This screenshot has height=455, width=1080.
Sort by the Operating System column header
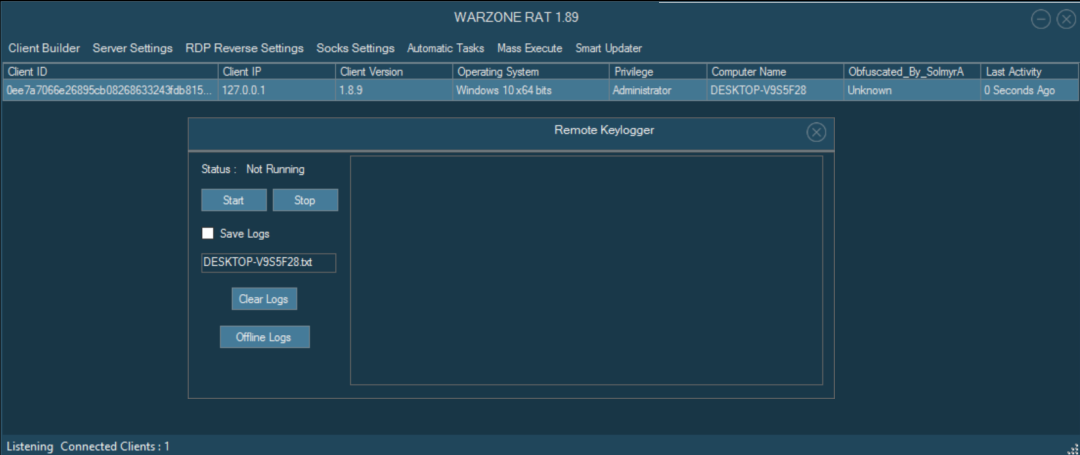click(x=531, y=72)
